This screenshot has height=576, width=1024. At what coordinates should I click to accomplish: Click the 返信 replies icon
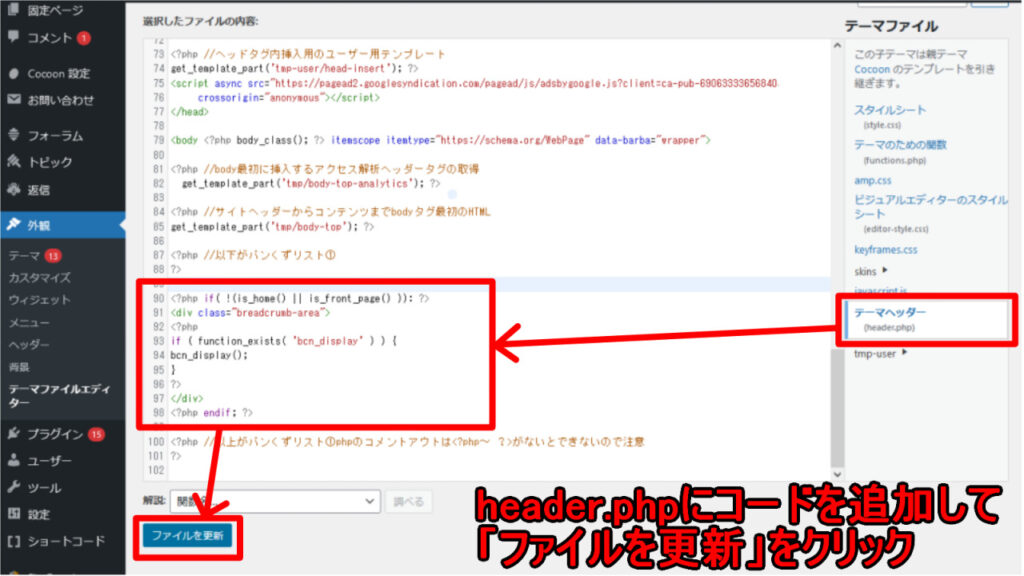(x=13, y=190)
